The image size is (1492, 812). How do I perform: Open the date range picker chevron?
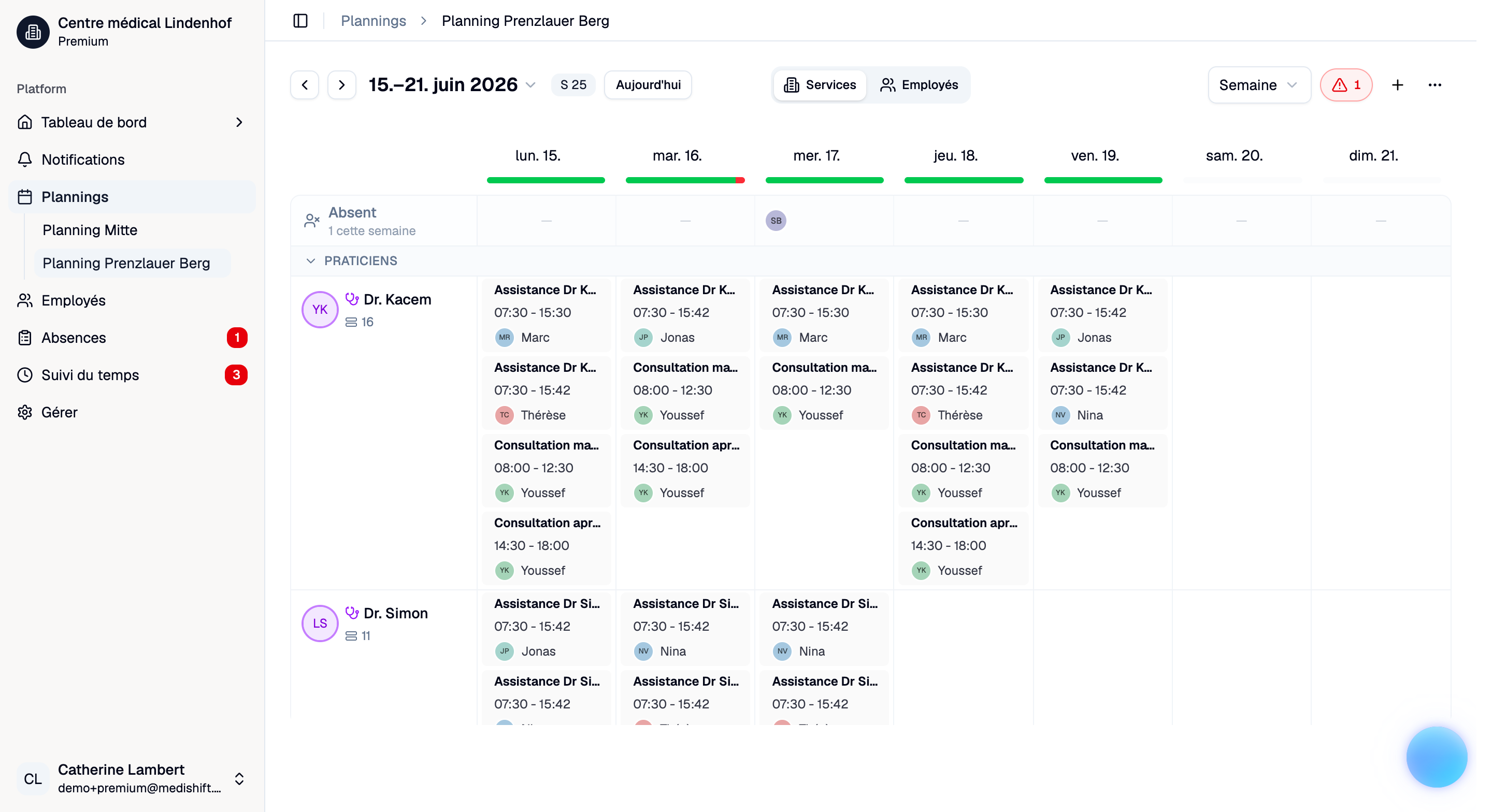point(530,85)
